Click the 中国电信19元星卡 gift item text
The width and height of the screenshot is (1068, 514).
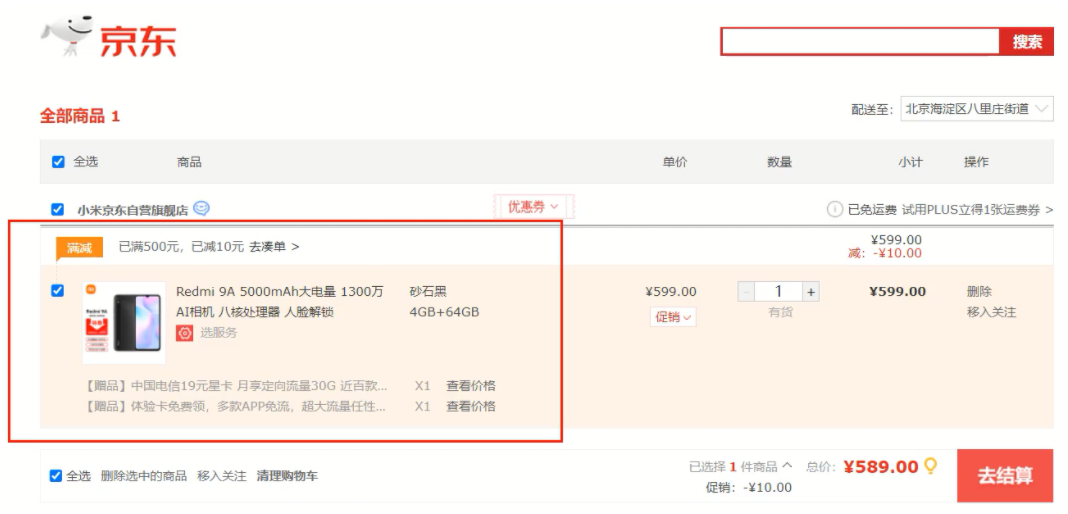[236, 386]
